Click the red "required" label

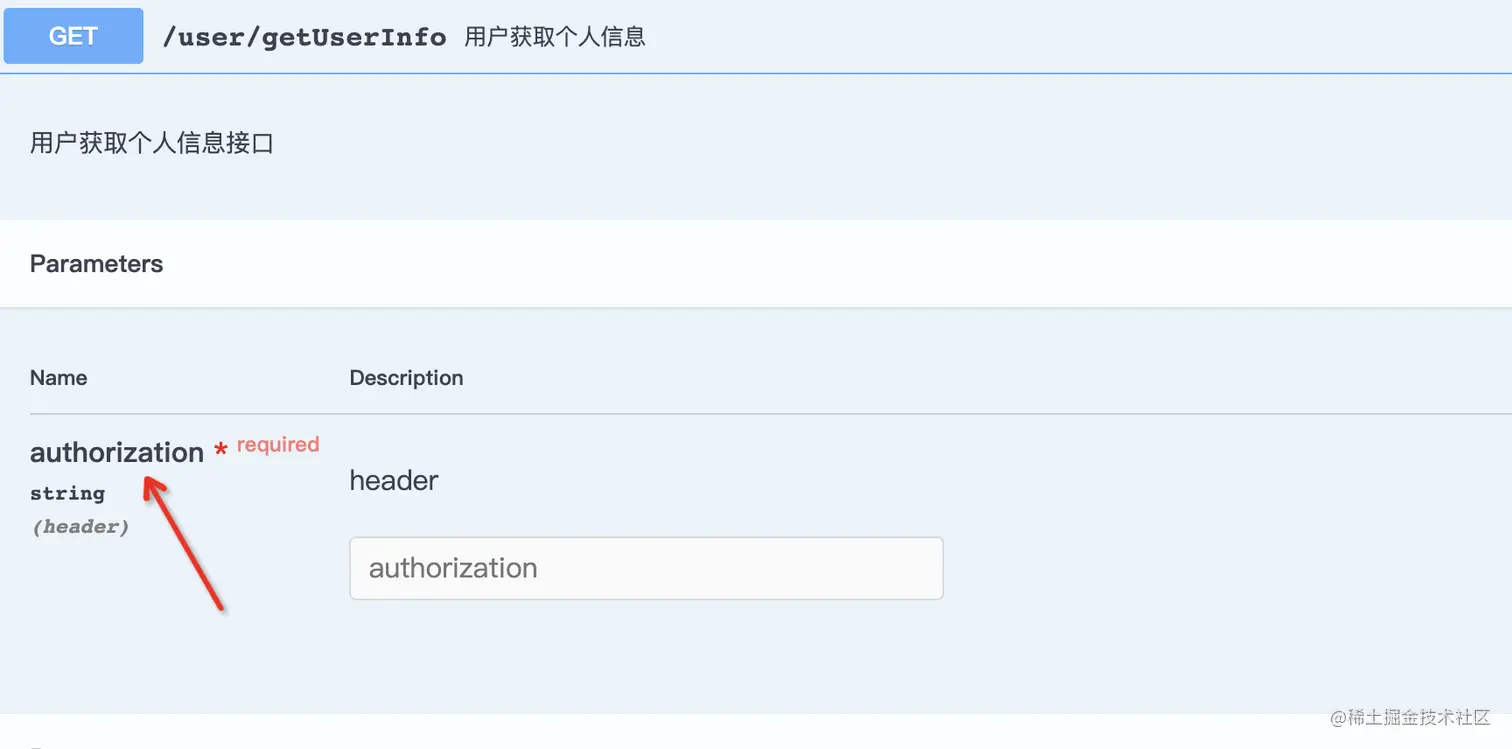[x=278, y=444]
